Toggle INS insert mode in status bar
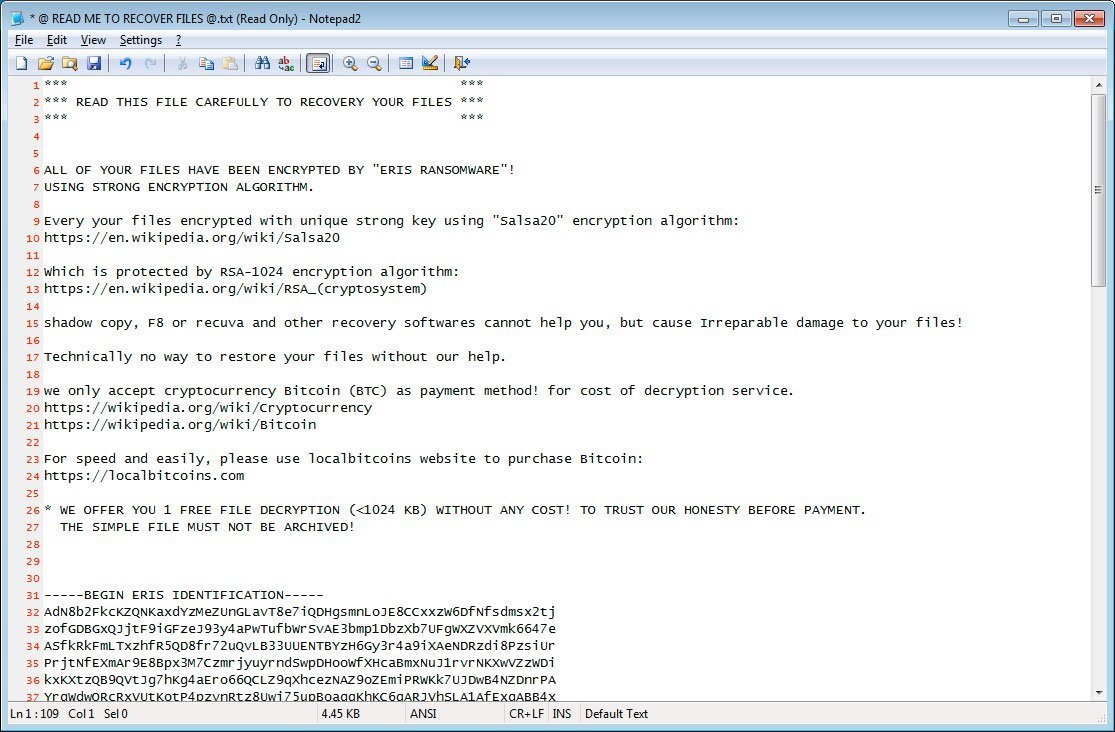Image resolution: width=1115 pixels, height=732 pixels. point(562,714)
